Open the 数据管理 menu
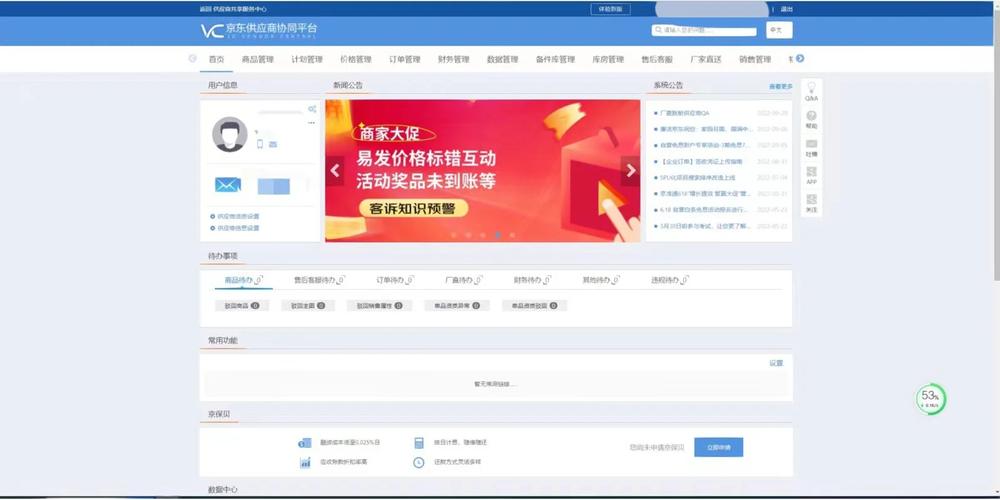1000x500 pixels. (503, 59)
